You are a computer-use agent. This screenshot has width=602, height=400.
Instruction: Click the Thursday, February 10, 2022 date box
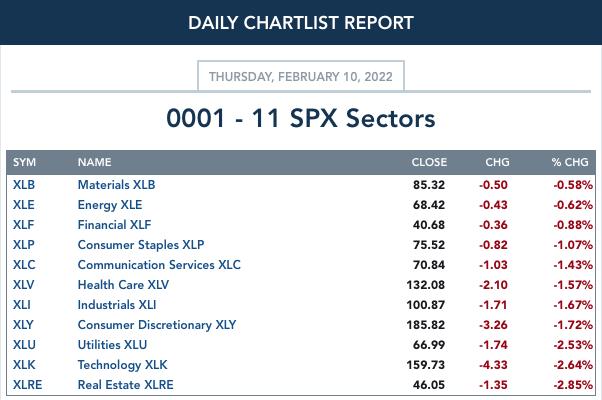tap(301, 76)
